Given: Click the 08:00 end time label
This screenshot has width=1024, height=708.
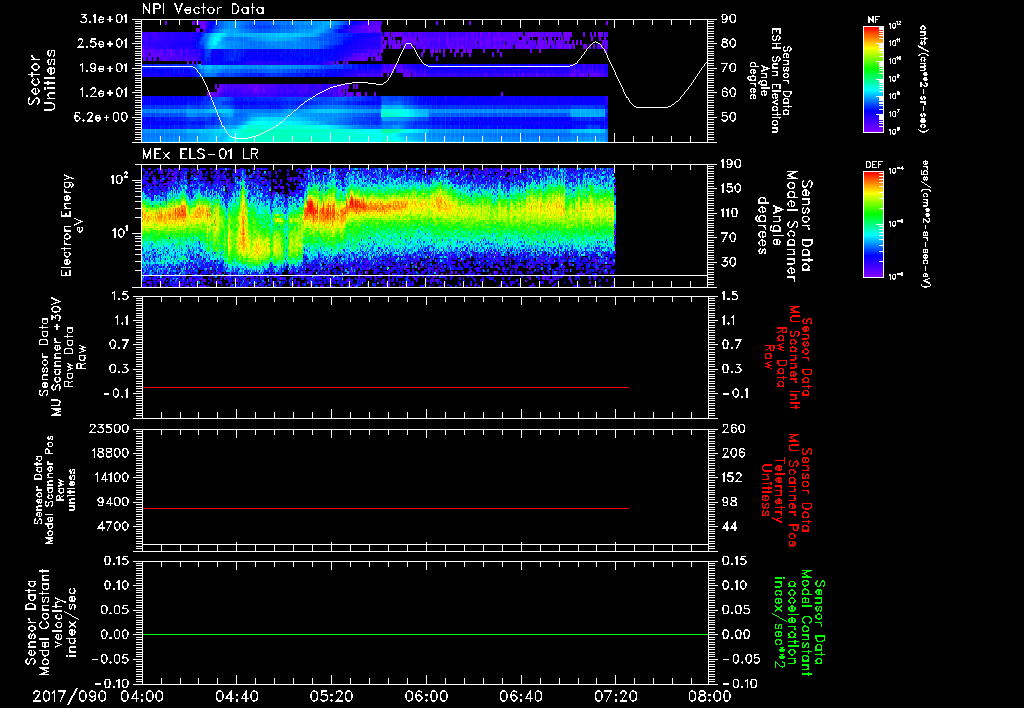Looking at the screenshot, I should [x=709, y=696].
